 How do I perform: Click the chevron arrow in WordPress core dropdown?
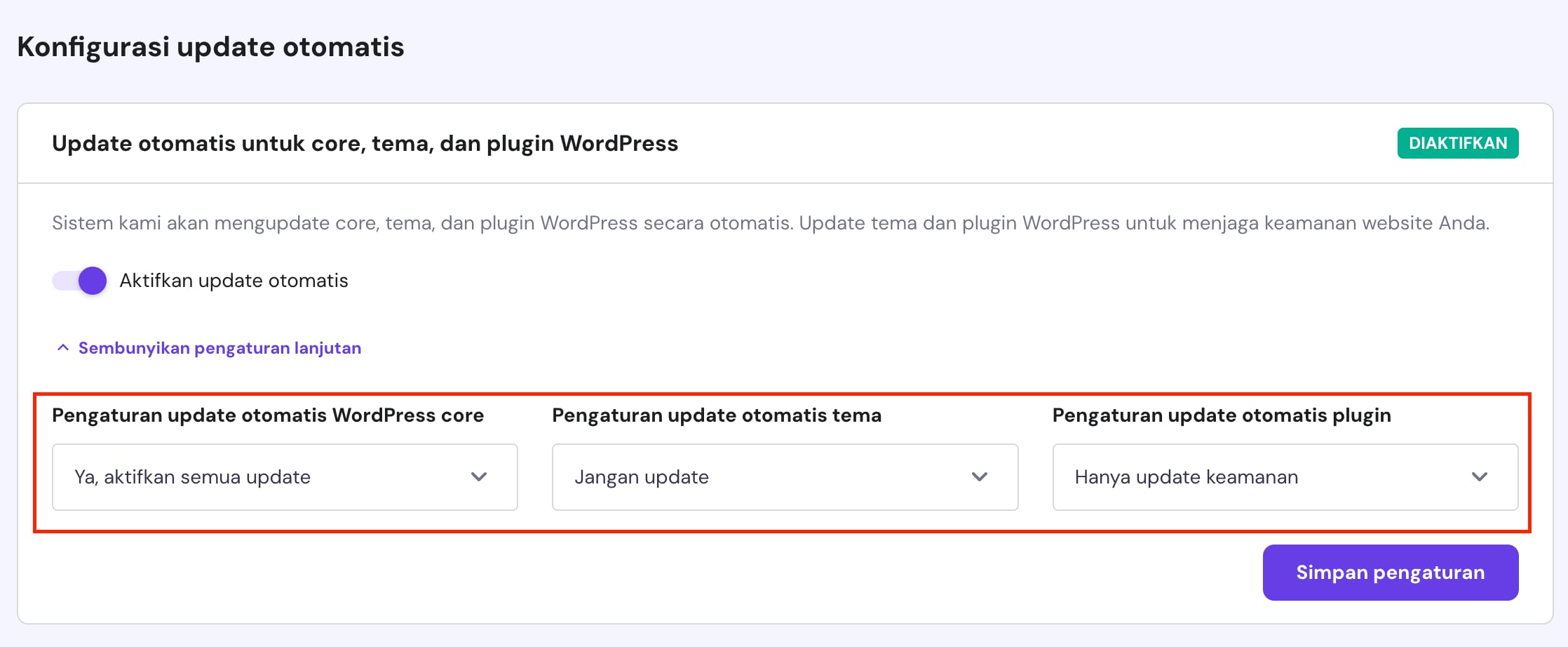(x=479, y=477)
